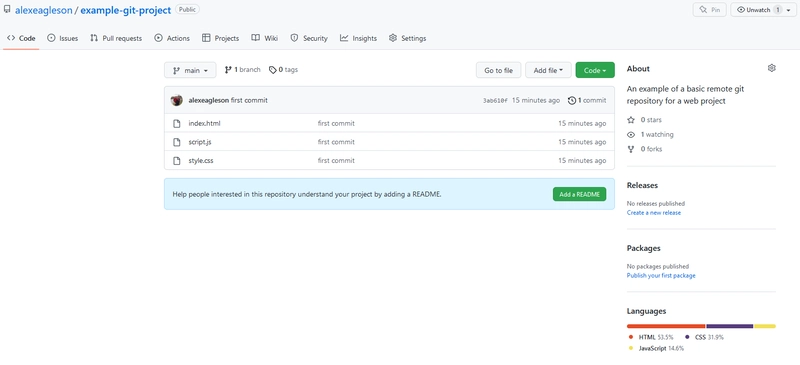Click the yellow JavaScript segment of language bar
Image resolution: width=800 pixels, height=365 pixels.
click(x=765, y=326)
